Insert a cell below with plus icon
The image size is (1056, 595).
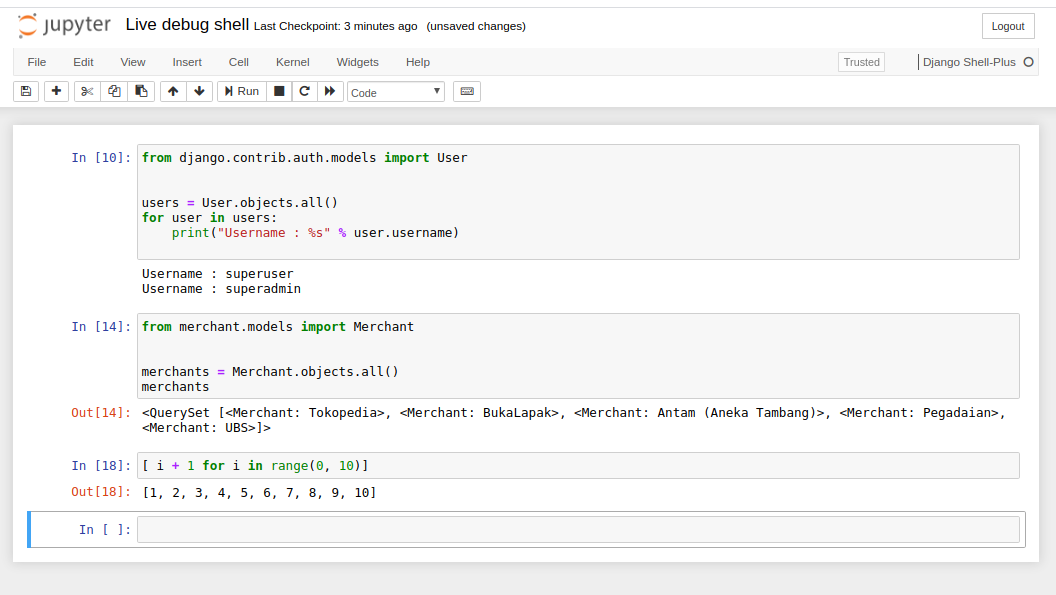[57, 92]
